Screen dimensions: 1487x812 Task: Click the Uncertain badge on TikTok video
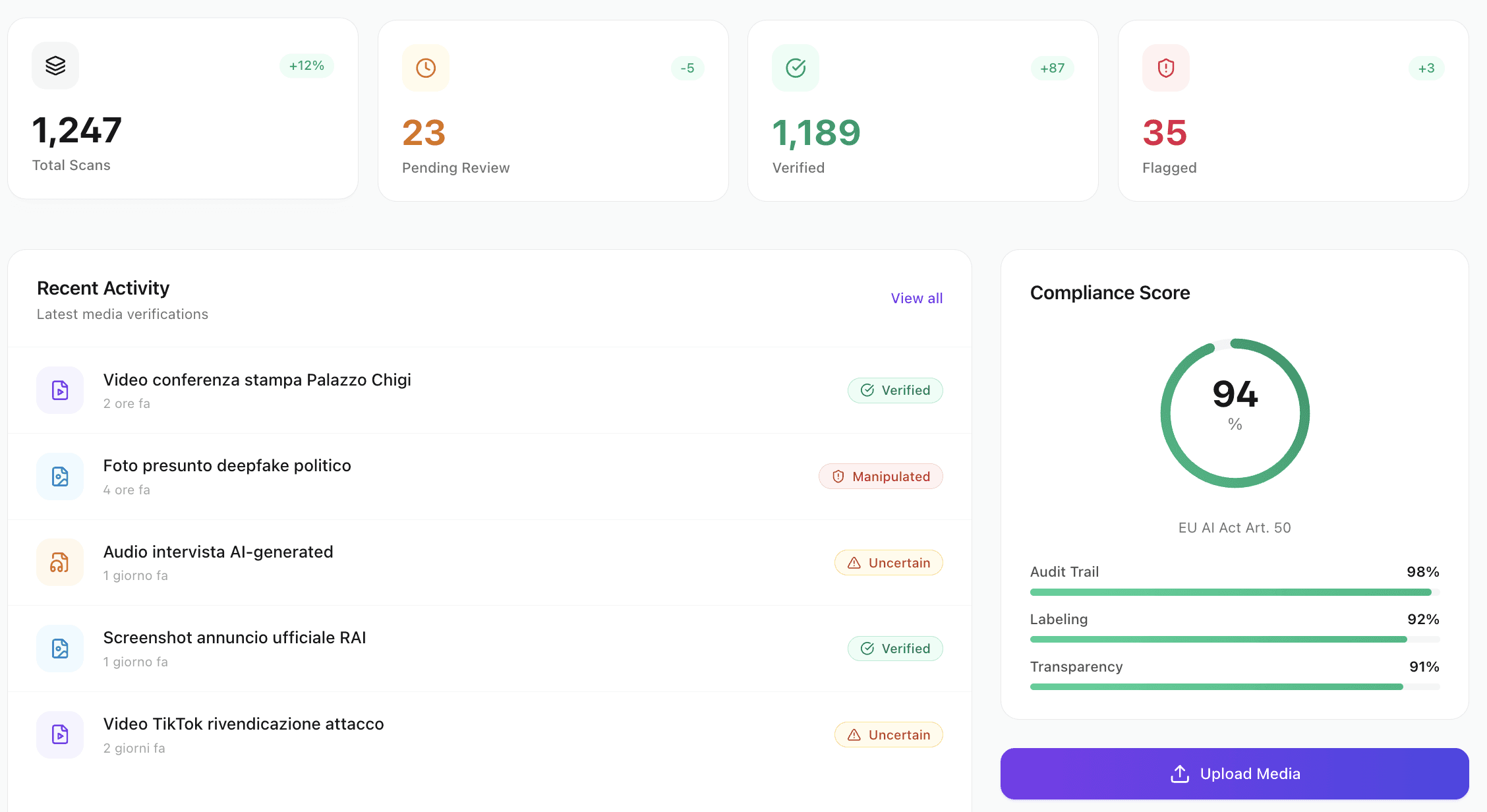pos(889,734)
